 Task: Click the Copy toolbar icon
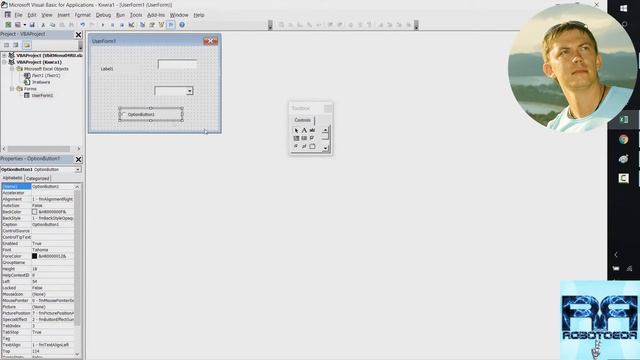click(53, 25)
